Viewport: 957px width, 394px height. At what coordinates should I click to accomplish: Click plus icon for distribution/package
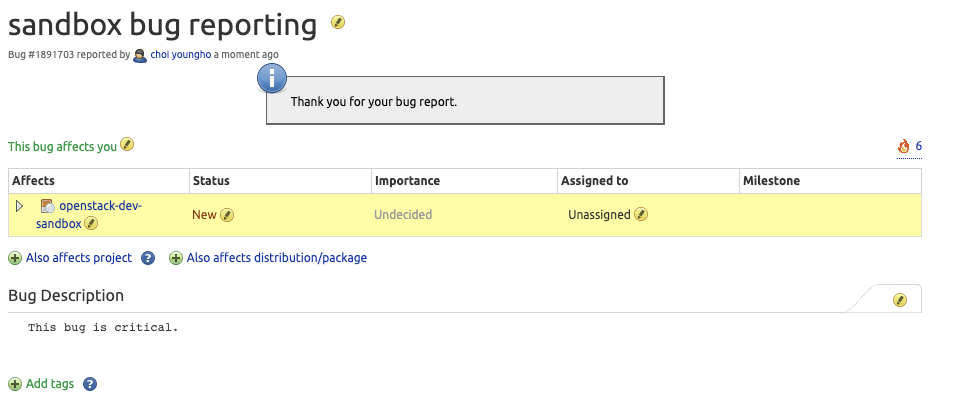point(176,258)
